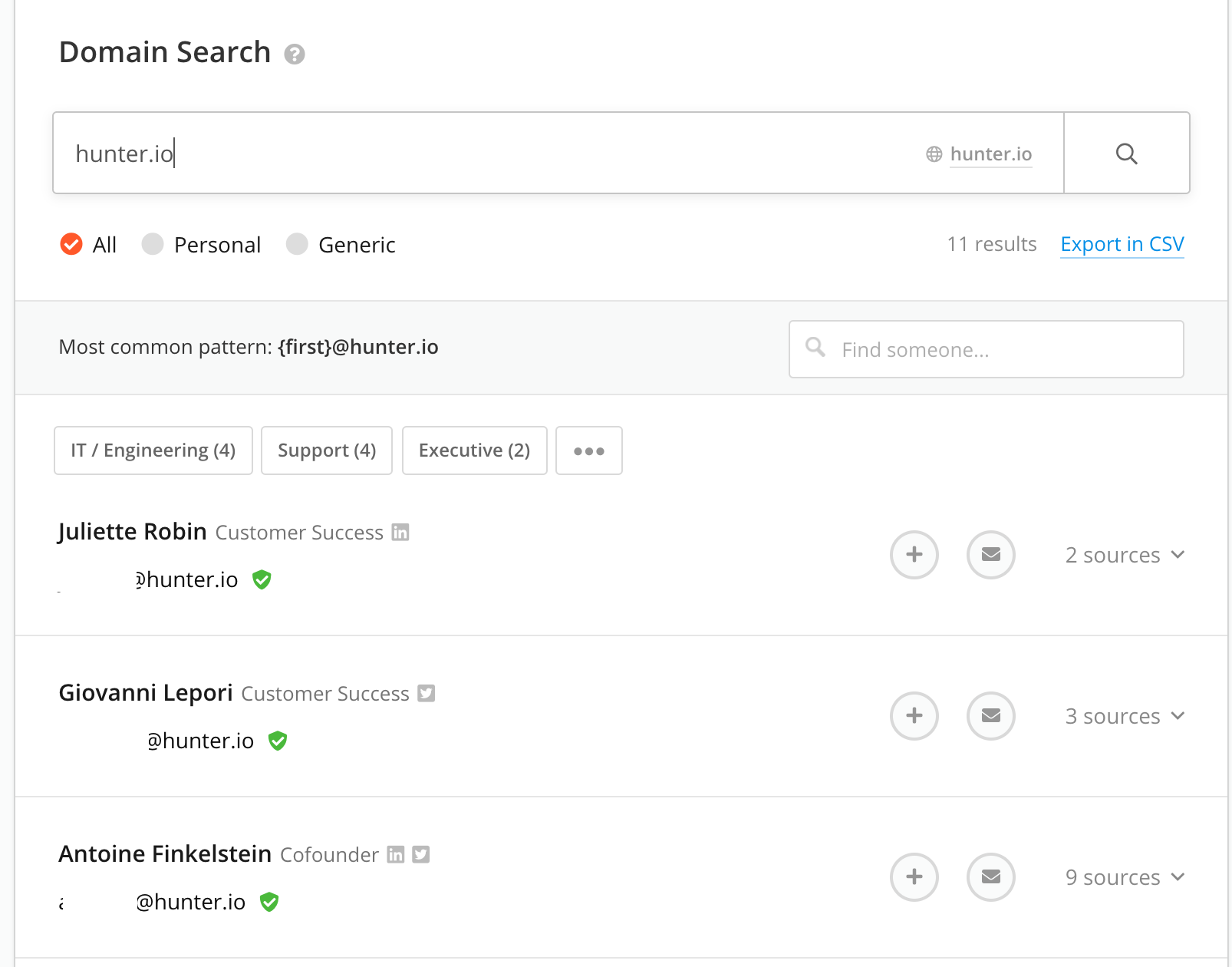Expand Giovanni Lepori's 3 sources
Viewport: 1232px width, 967px height.
(1125, 716)
